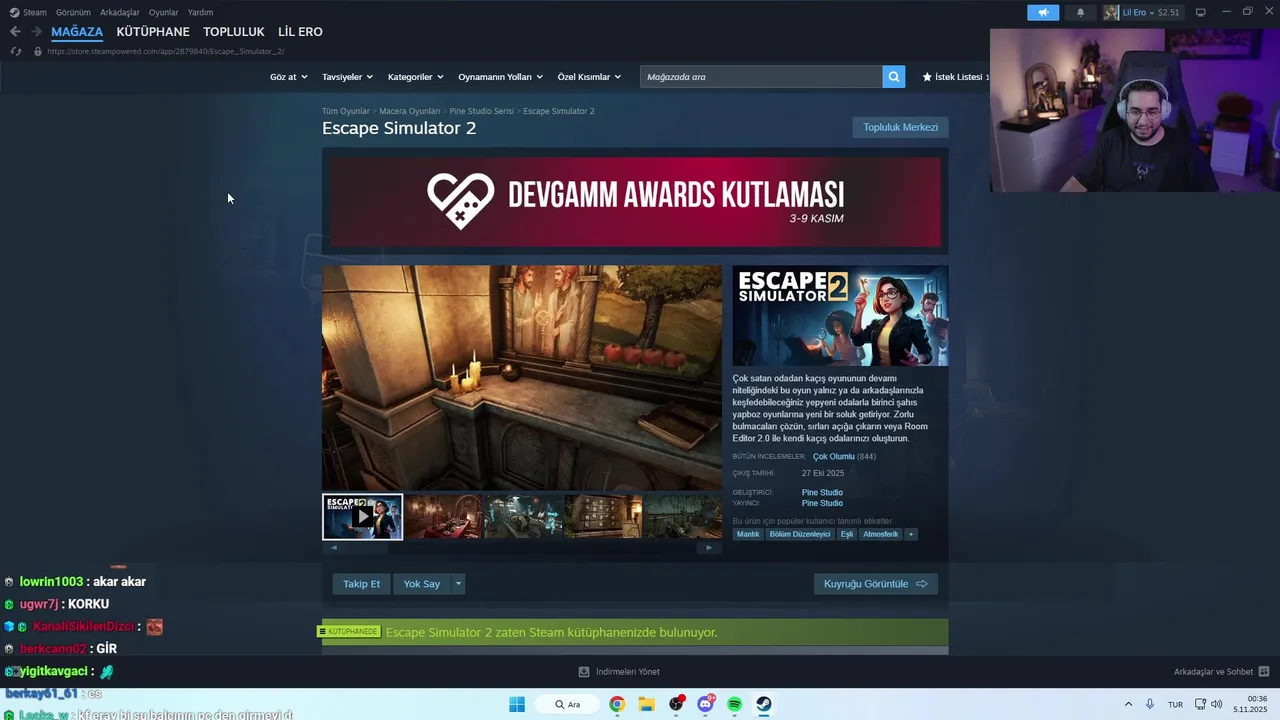Viewport: 1280px width, 720px height.
Task: Click the announcements megaphone icon
Action: (1042, 12)
